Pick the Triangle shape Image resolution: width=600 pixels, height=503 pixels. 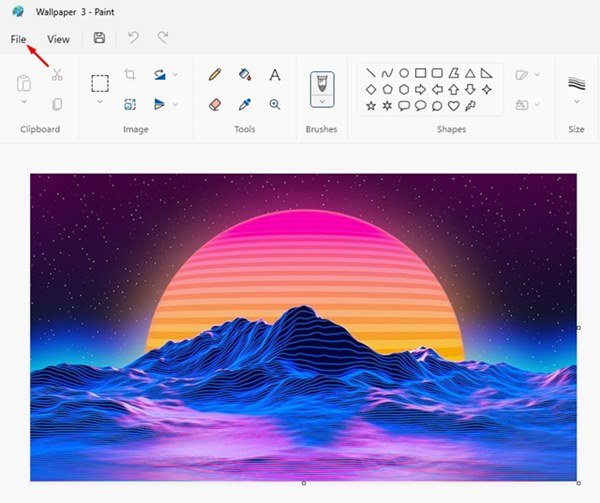[470, 73]
